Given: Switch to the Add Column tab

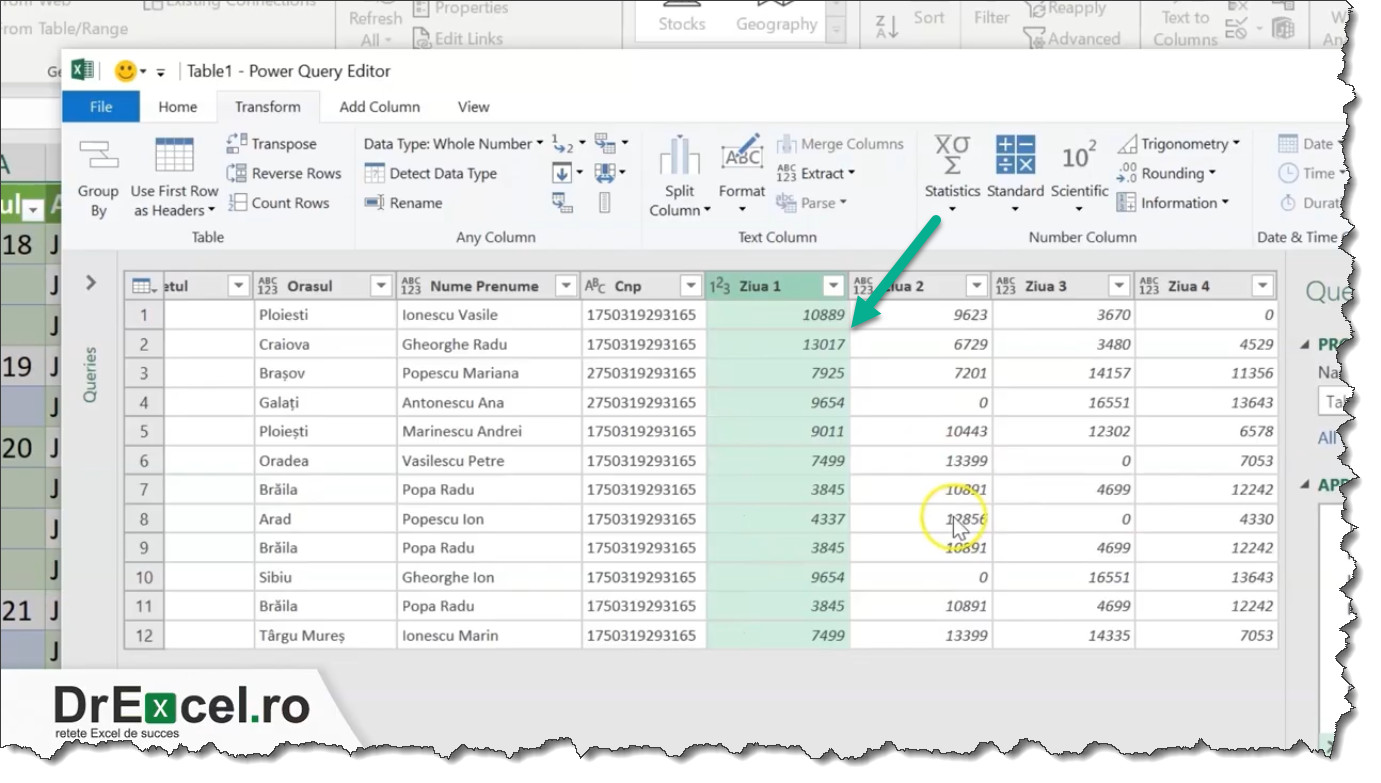Looking at the screenshot, I should [x=379, y=107].
